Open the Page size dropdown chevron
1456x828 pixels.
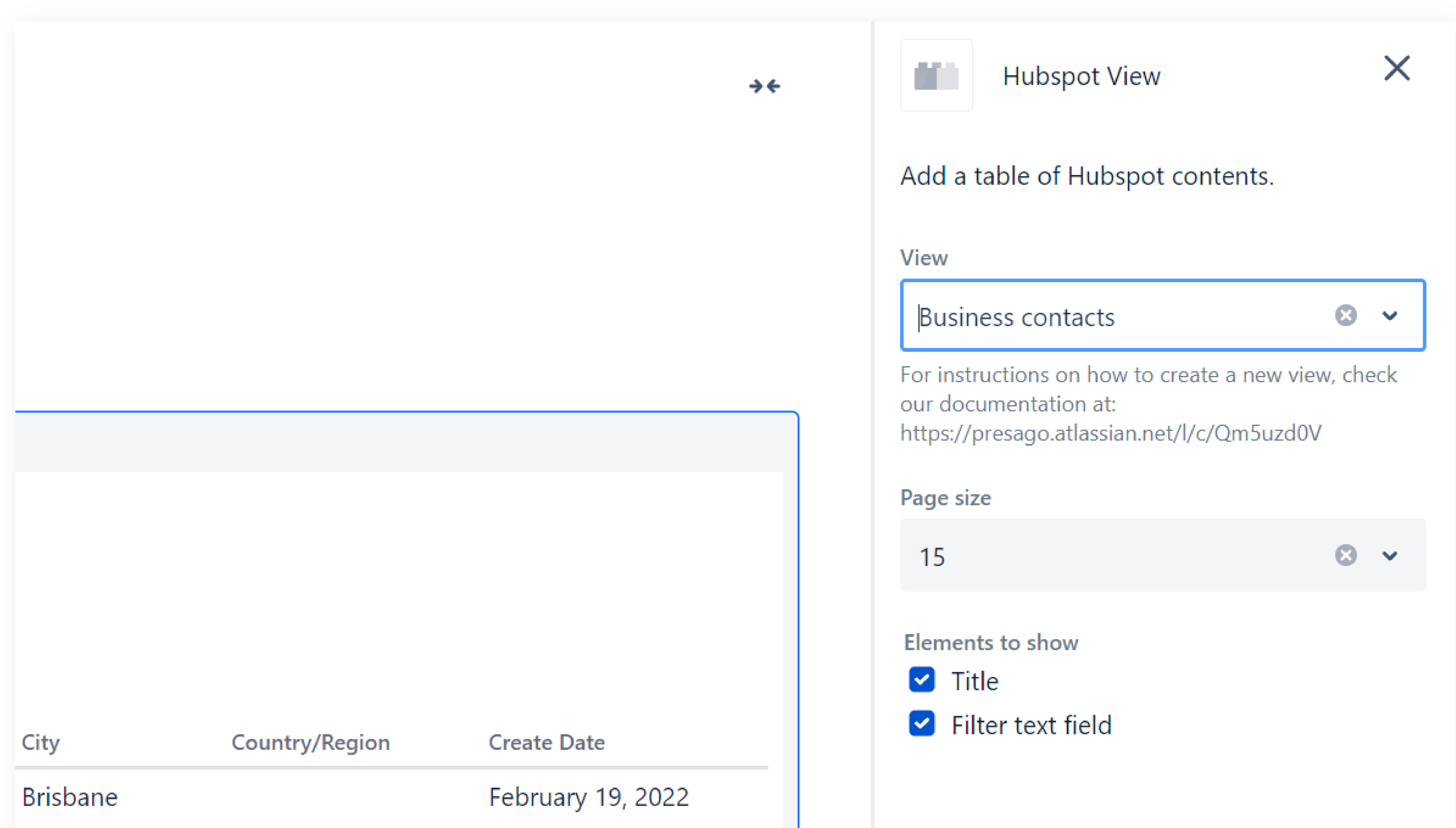[x=1390, y=556]
